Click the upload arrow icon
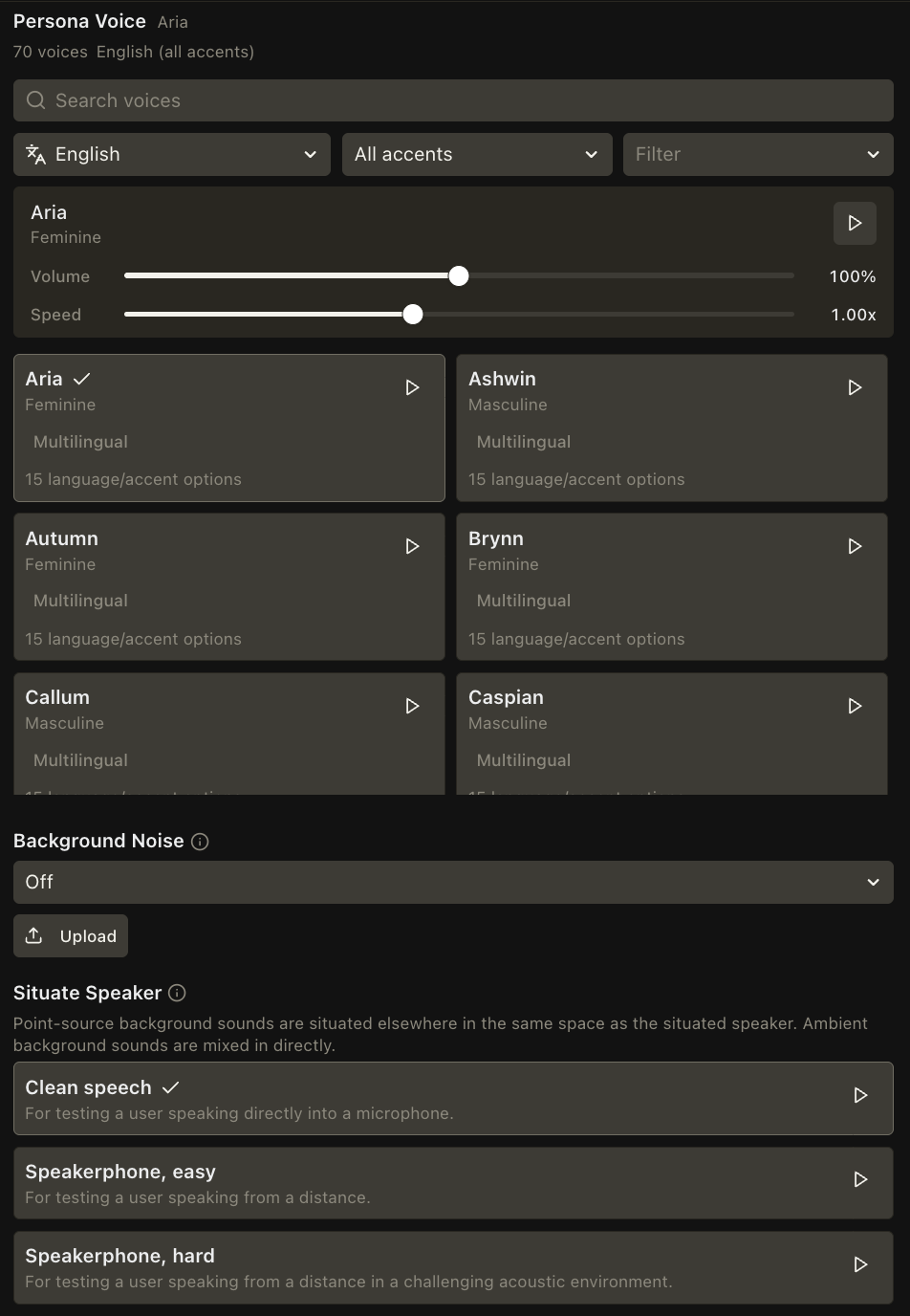The width and height of the screenshot is (910, 1316). pyautogui.click(x=33, y=935)
